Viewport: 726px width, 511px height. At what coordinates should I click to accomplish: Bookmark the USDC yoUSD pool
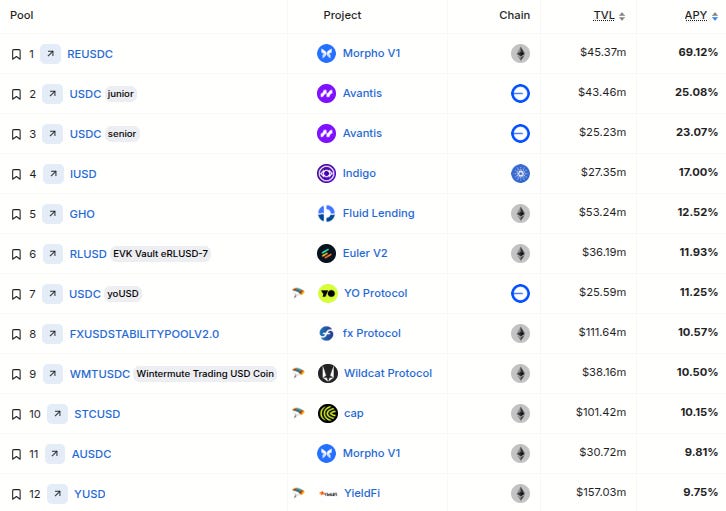click(16, 294)
